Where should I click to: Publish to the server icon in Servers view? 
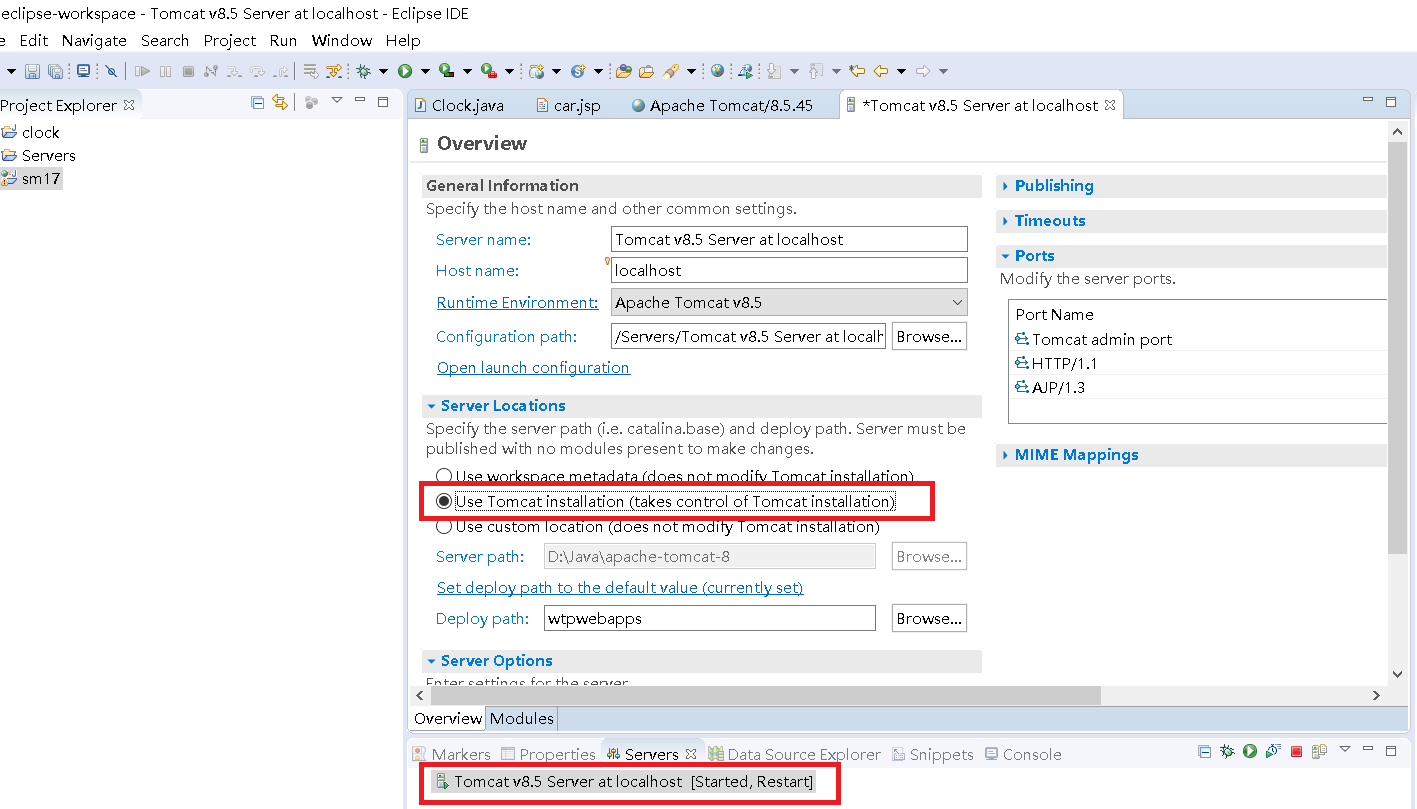click(1319, 751)
